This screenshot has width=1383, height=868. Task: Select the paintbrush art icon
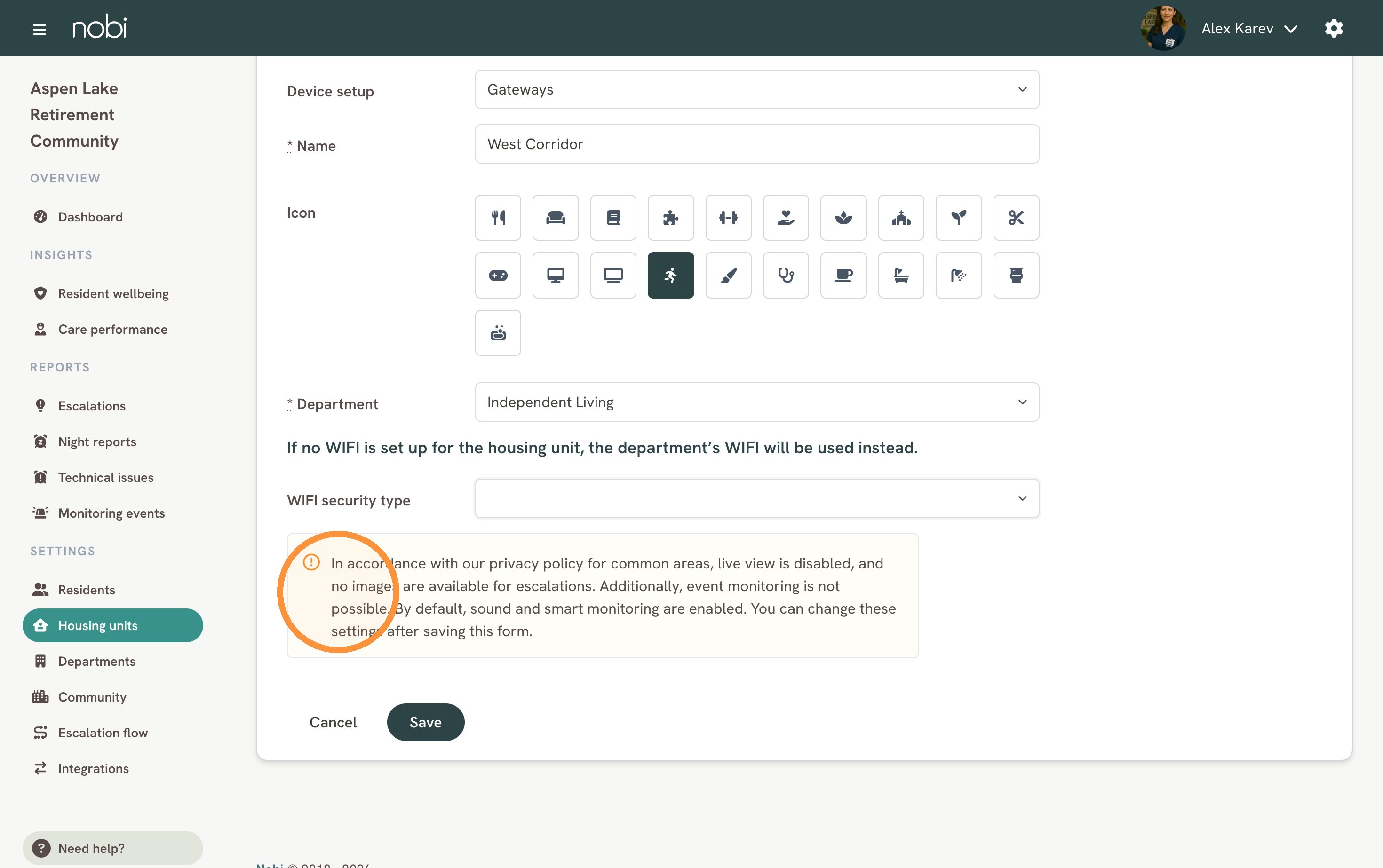tap(728, 276)
